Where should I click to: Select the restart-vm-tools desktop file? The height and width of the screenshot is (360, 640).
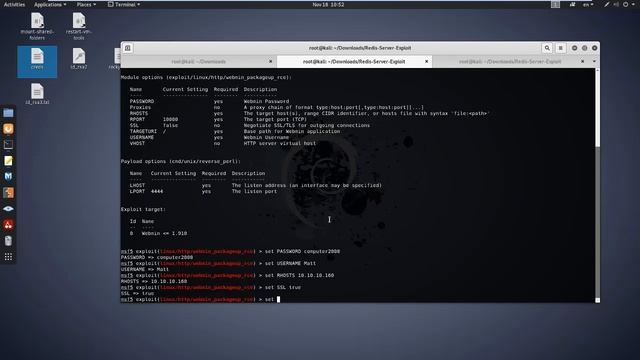pos(79,26)
